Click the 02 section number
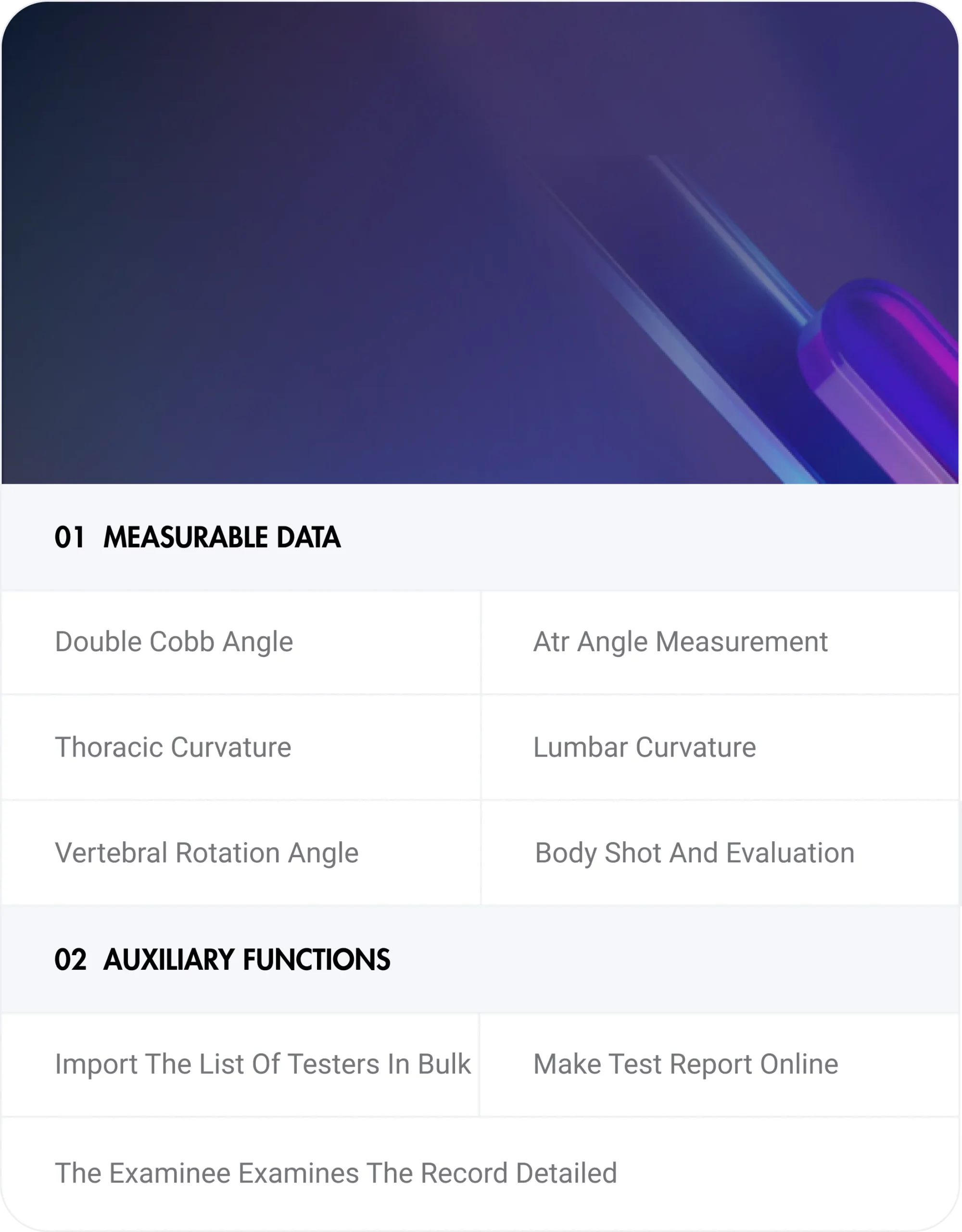The image size is (962, 1232). (71, 960)
